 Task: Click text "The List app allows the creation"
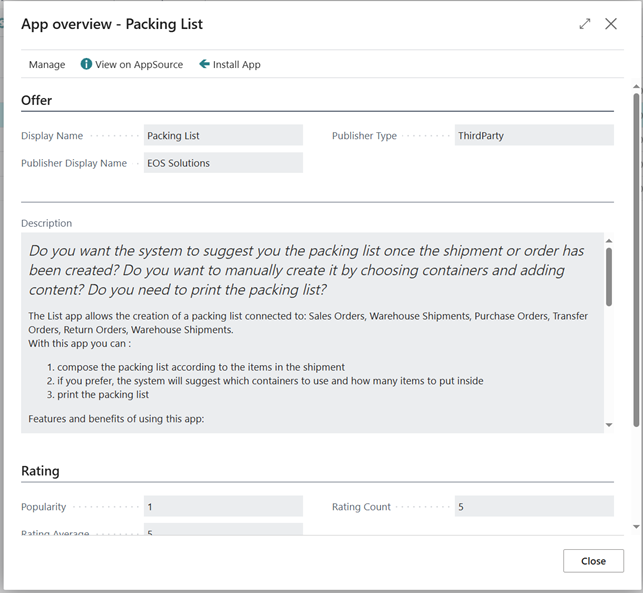coord(308,323)
